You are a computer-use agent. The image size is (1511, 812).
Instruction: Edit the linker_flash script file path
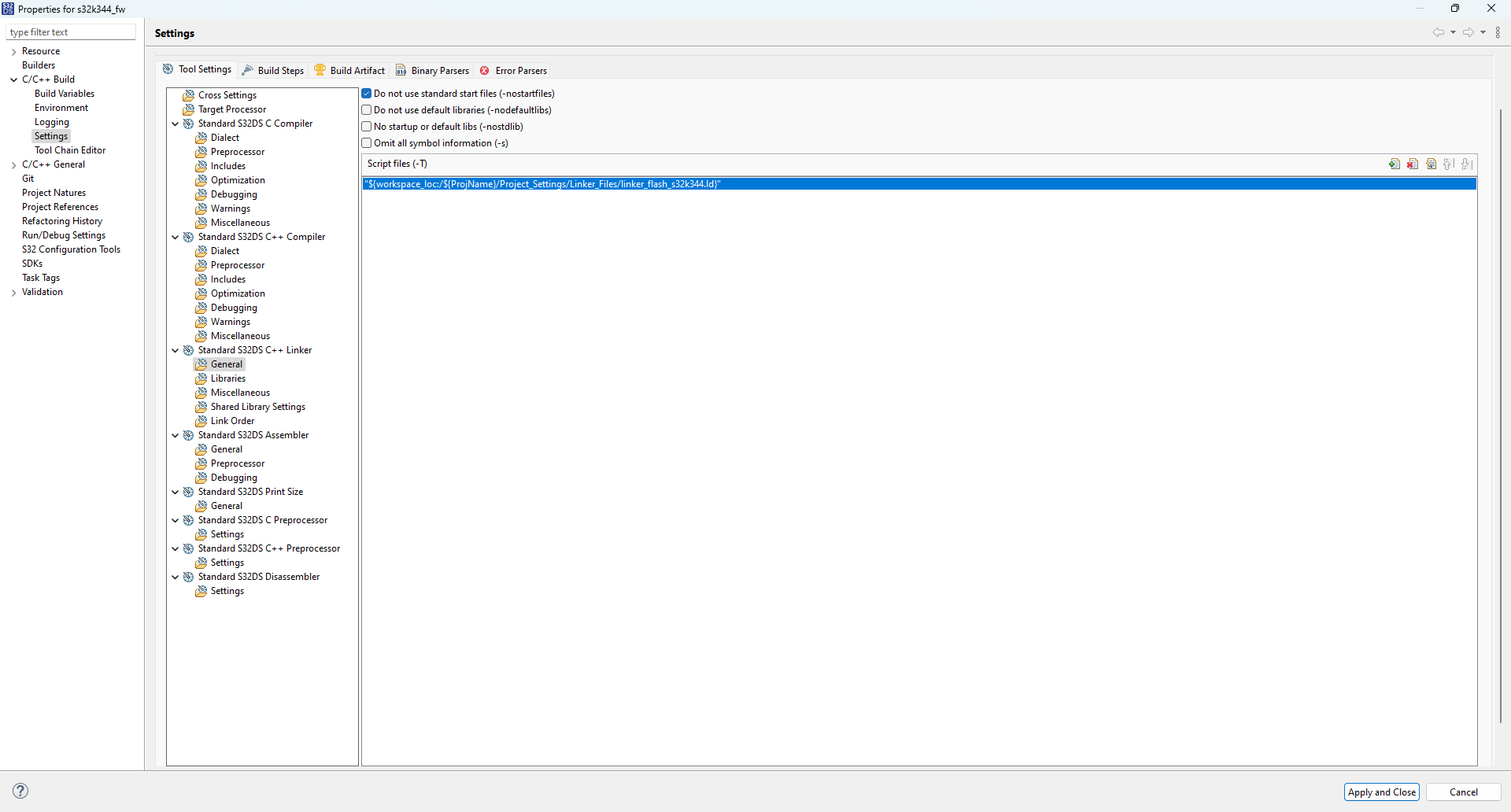(1431, 164)
